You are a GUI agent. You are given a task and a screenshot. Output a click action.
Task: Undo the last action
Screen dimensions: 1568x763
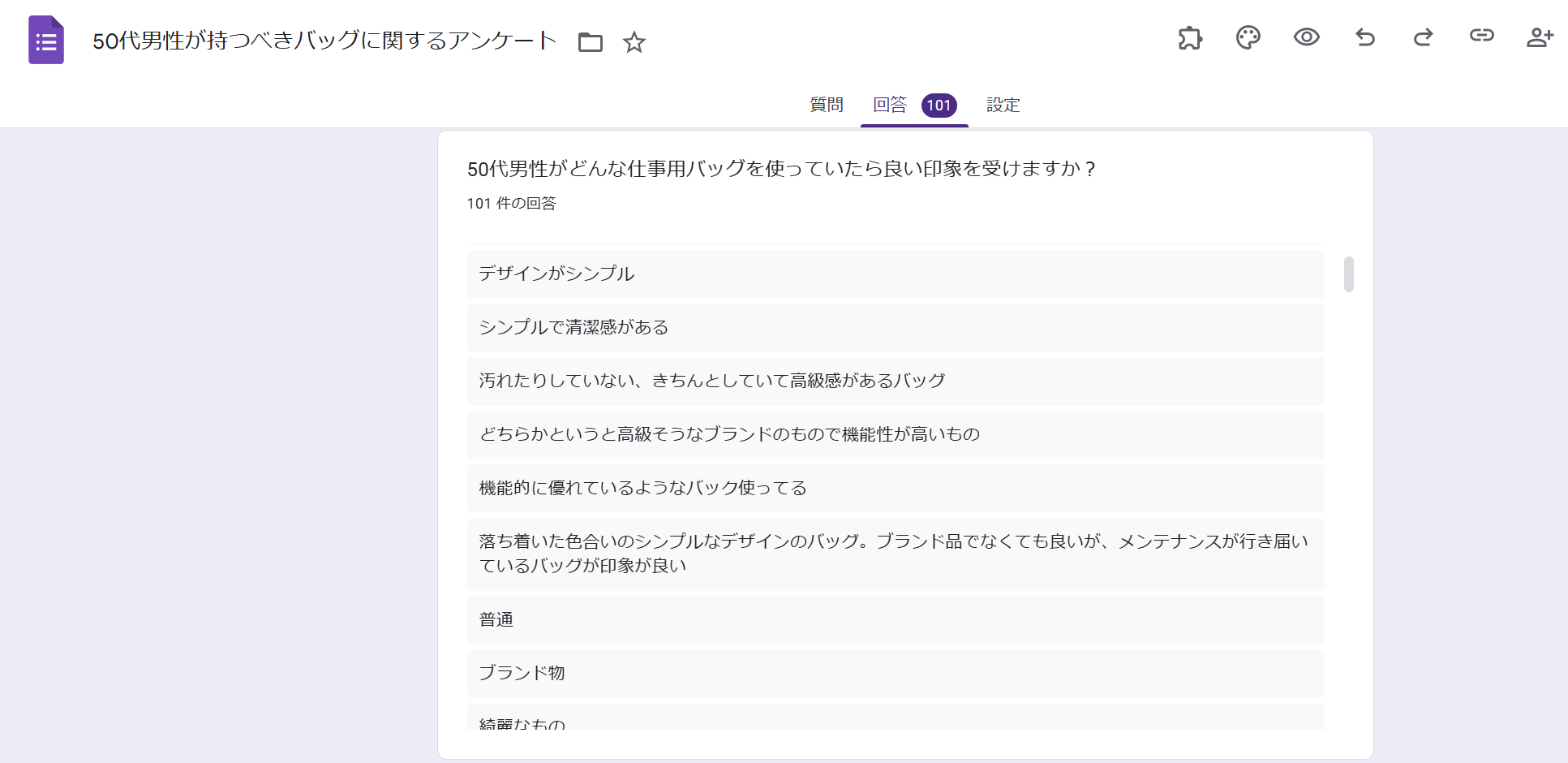[1365, 37]
